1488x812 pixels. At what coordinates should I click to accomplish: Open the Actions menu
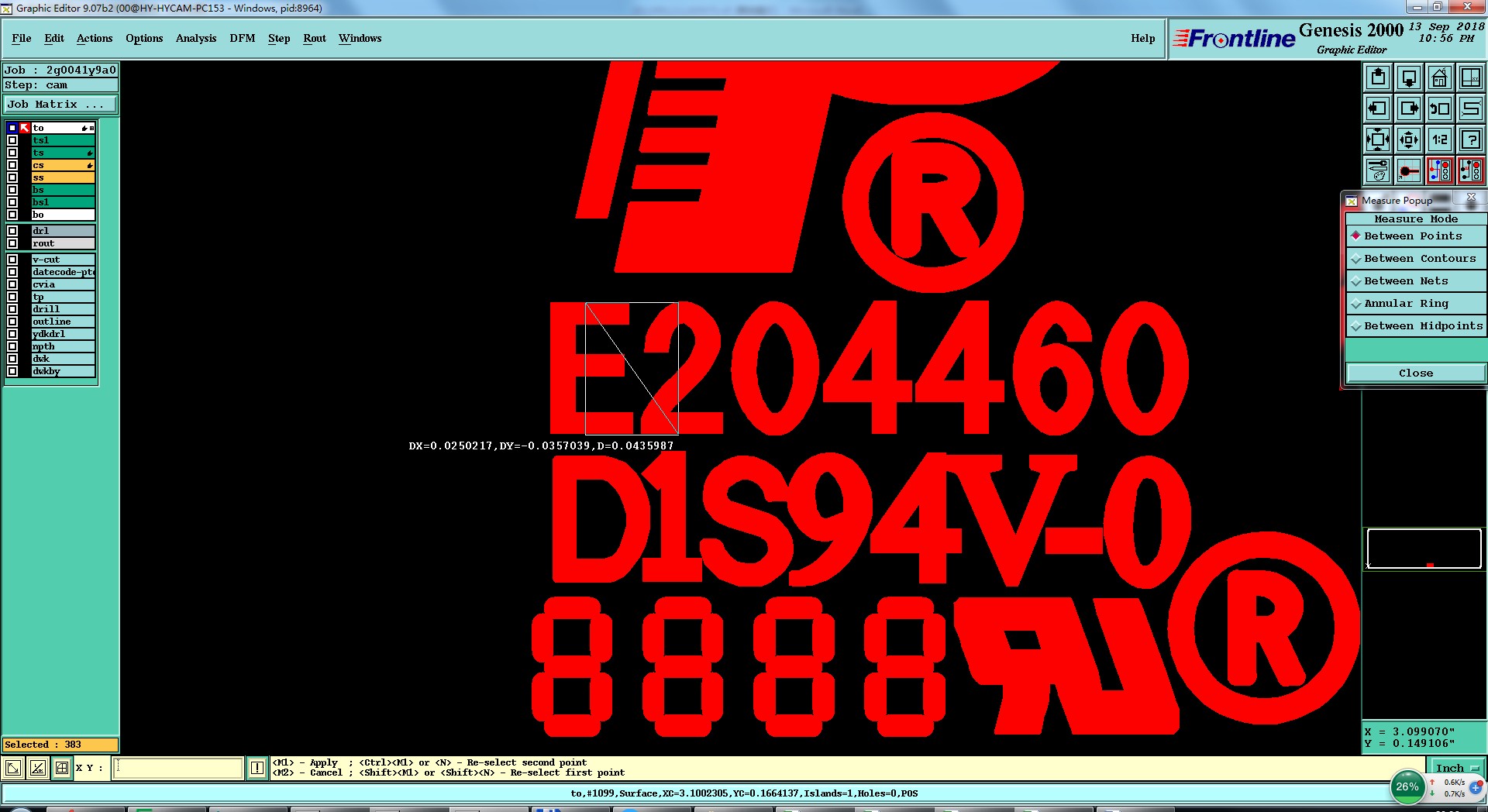coord(95,38)
